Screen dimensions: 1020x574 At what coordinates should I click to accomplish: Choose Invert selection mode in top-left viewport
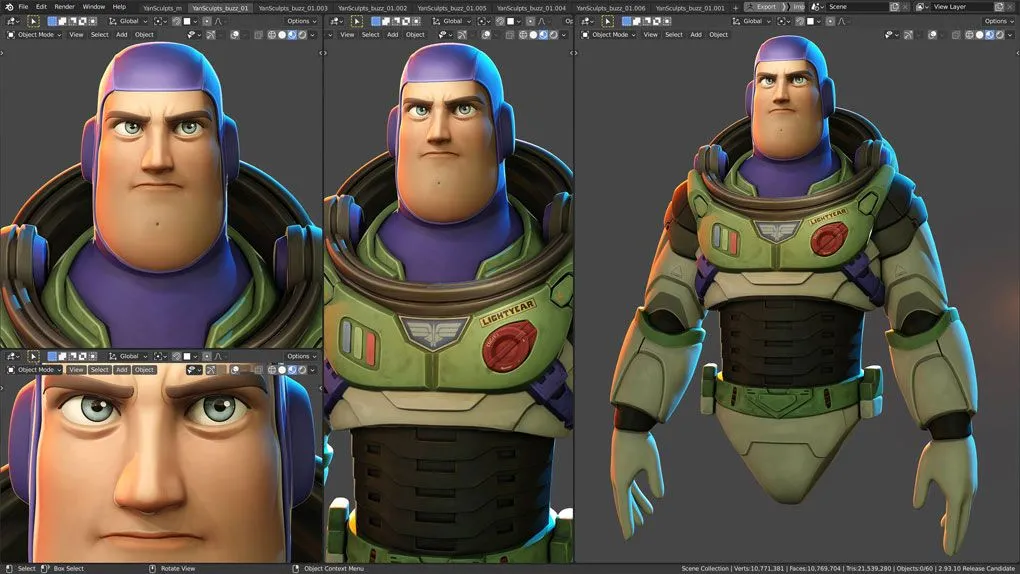tap(83, 21)
